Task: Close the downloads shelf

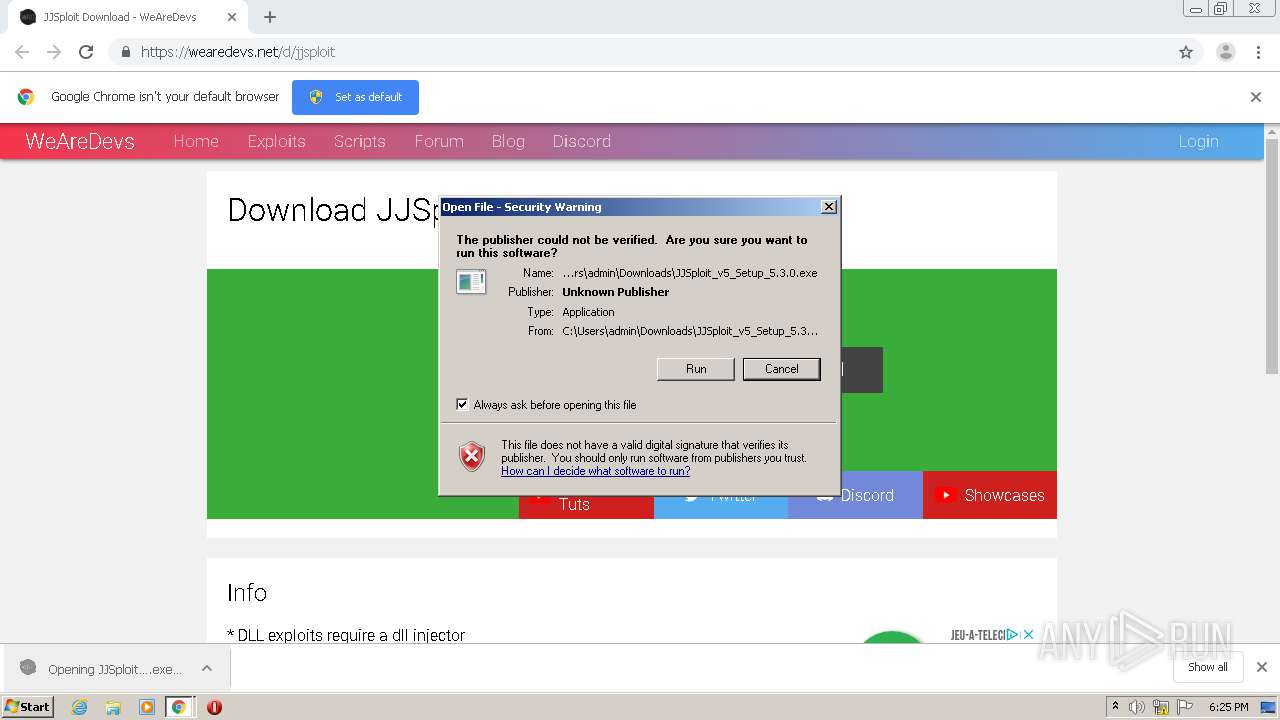Action: 1261,667
